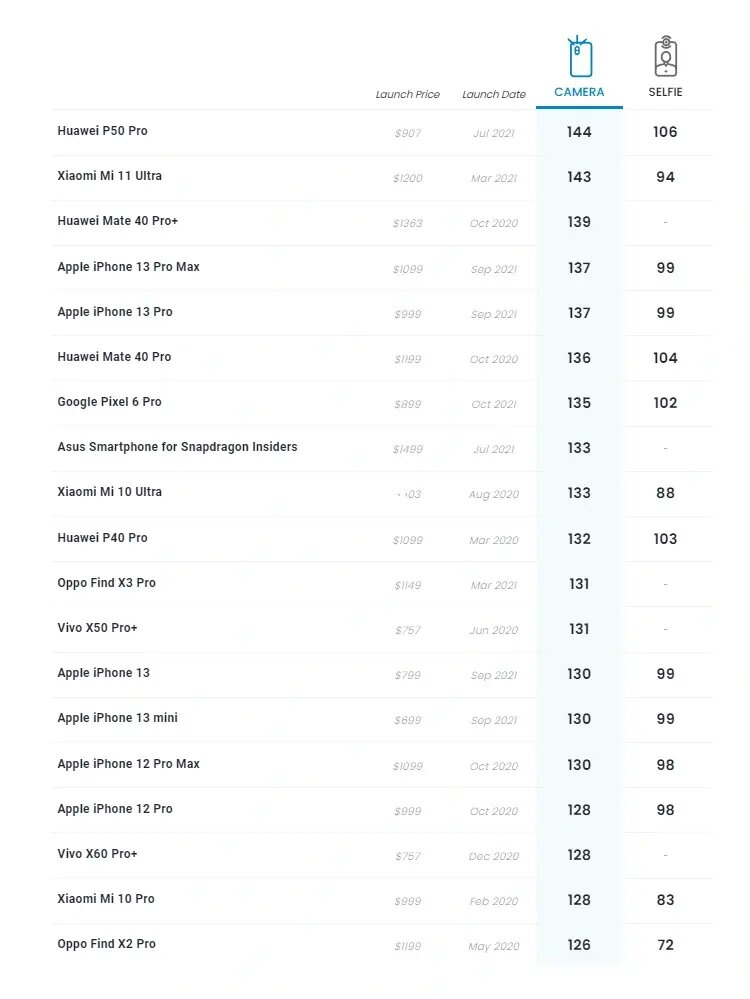Click Huawei P50 Pro camera score 144
This screenshot has height=999, width=750.
pyautogui.click(x=579, y=132)
